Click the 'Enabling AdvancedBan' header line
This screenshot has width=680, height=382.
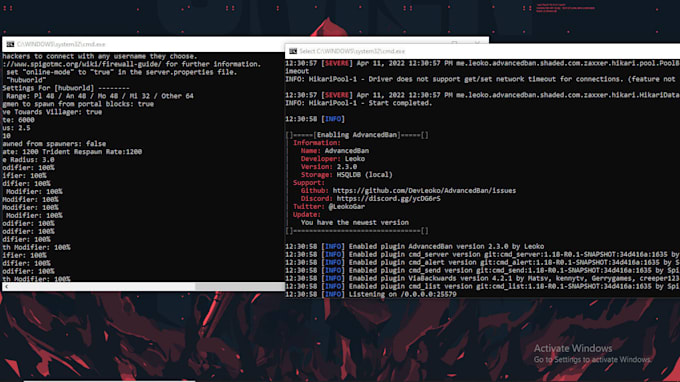click(357, 135)
